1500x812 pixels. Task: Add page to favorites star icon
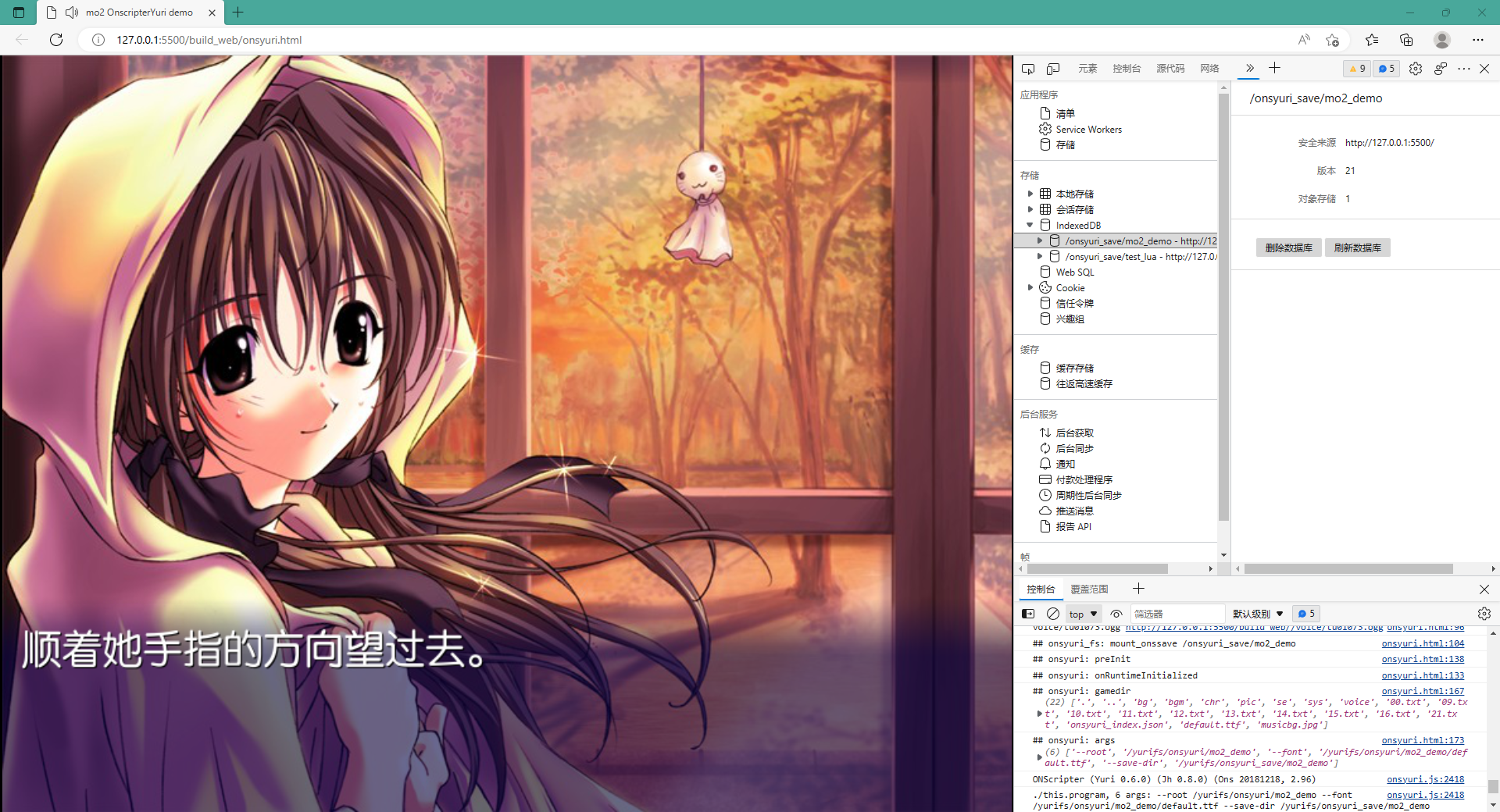coord(1332,40)
